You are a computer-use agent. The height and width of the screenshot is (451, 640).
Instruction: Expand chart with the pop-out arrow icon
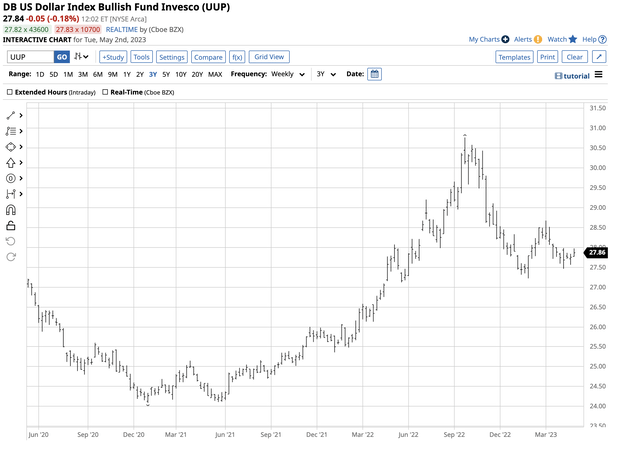(x=599, y=57)
